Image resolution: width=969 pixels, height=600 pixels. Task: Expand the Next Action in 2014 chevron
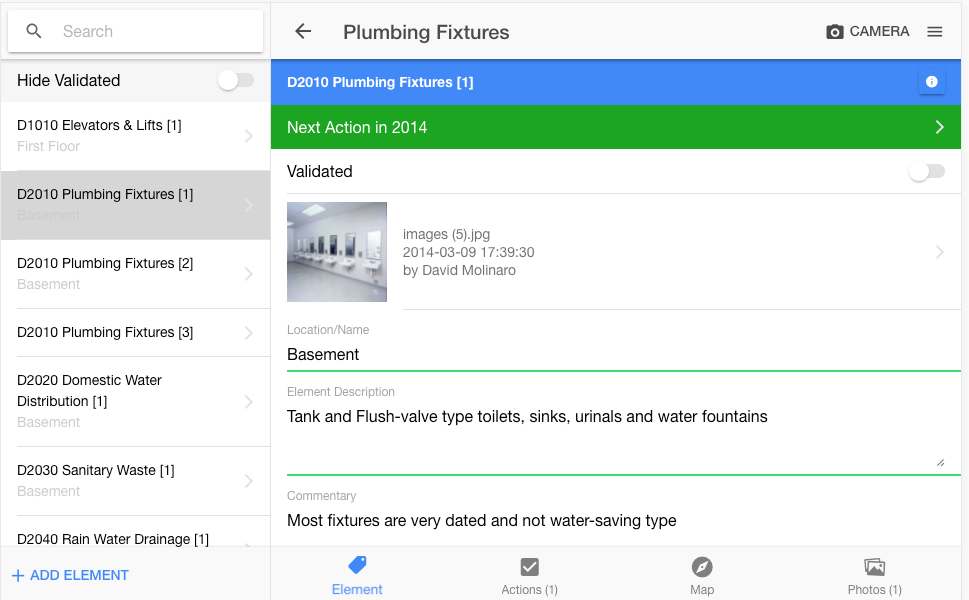pos(939,127)
